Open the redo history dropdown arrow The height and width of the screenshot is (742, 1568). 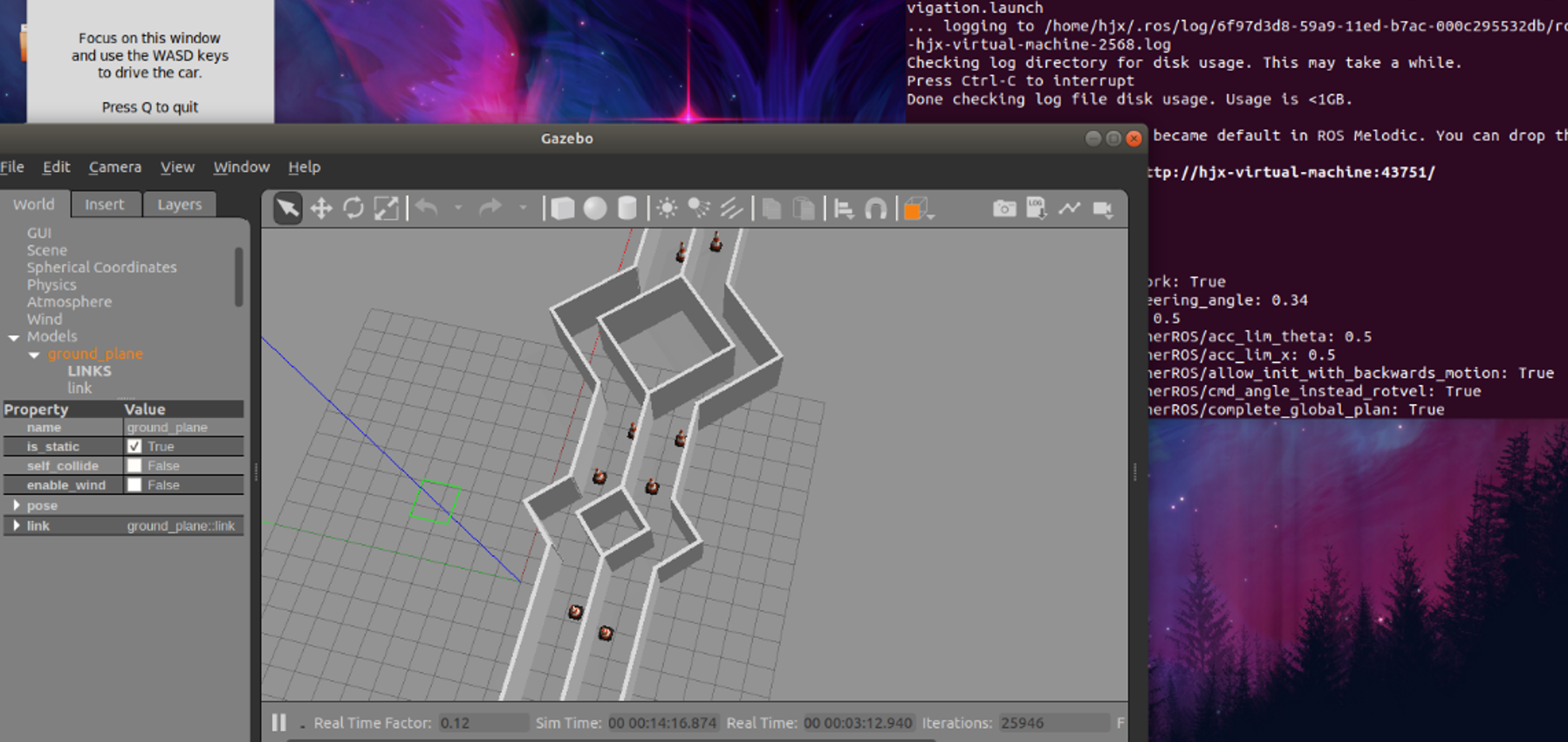coord(523,208)
